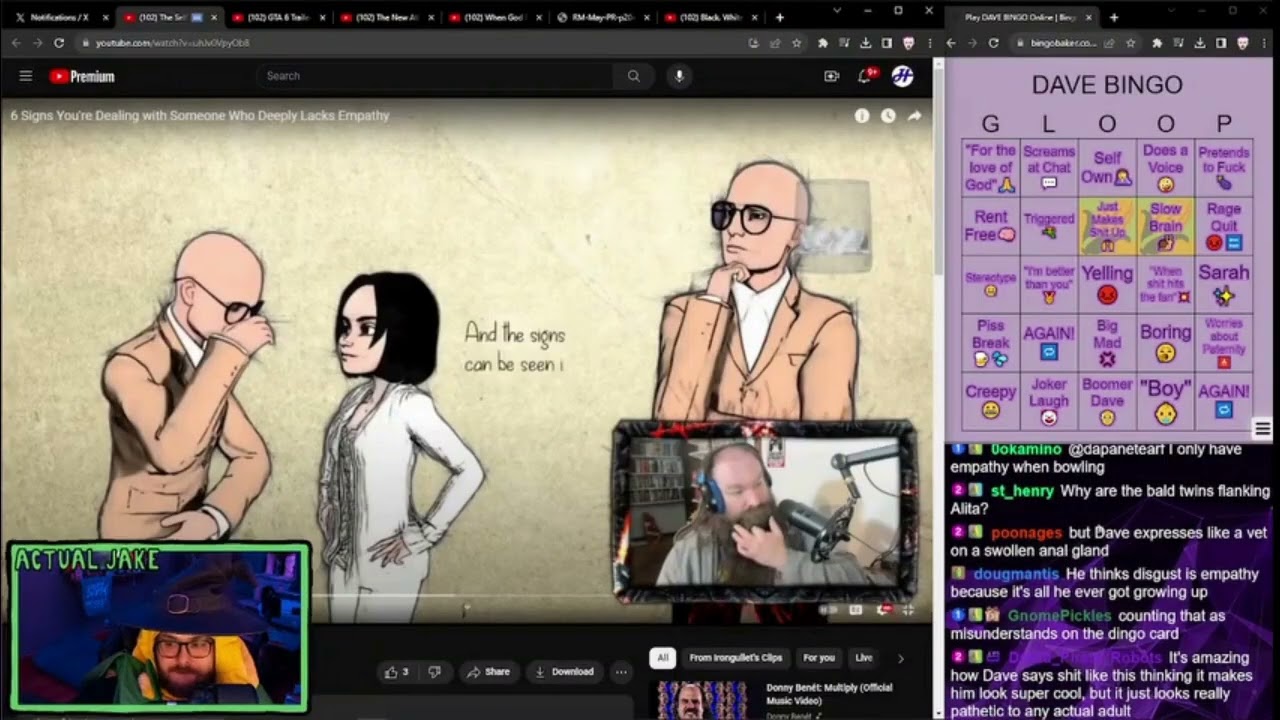The height and width of the screenshot is (720, 1280).
Task: Go back in the YouTube browser window
Action: coord(15,43)
